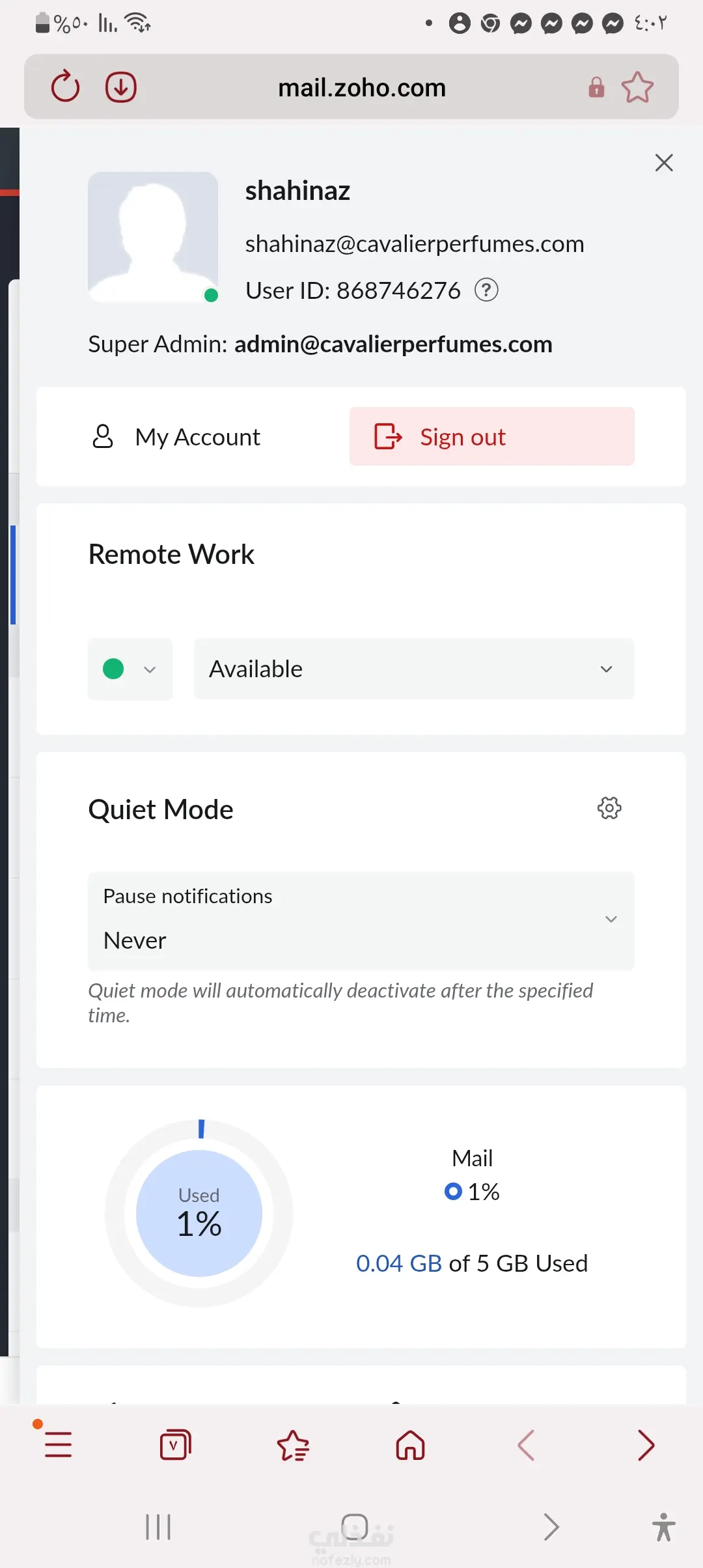703x1568 pixels.
Task: Reload the page with the refresh icon
Action: click(x=65, y=87)
